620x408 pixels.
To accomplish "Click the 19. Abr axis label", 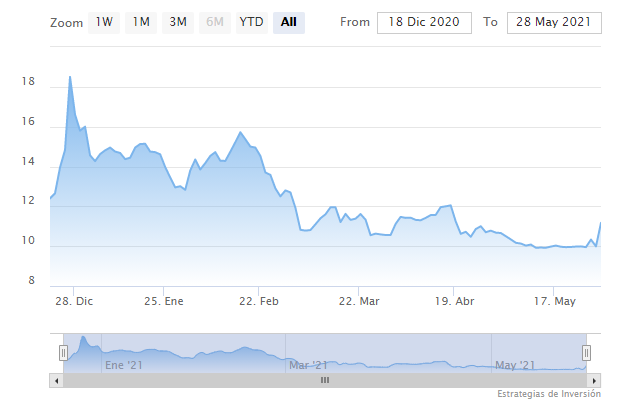I will click(x=454, y=301).
